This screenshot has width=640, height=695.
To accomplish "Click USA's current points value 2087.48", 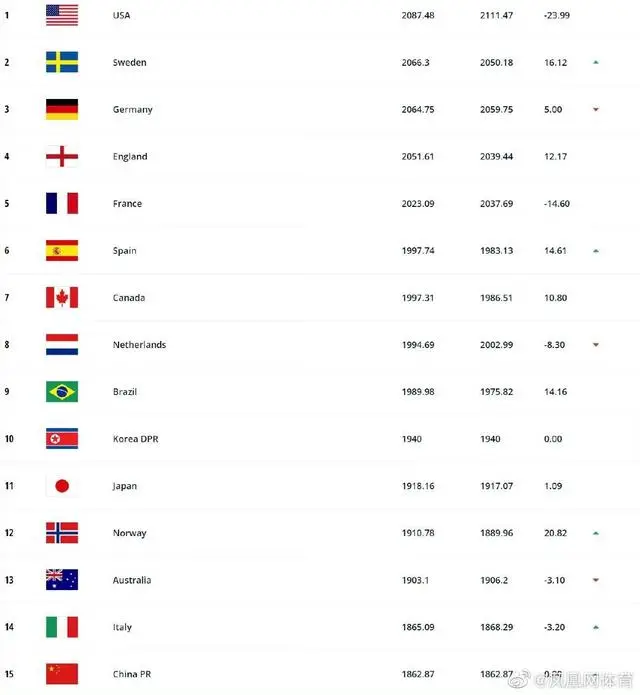I will [418, 15].
